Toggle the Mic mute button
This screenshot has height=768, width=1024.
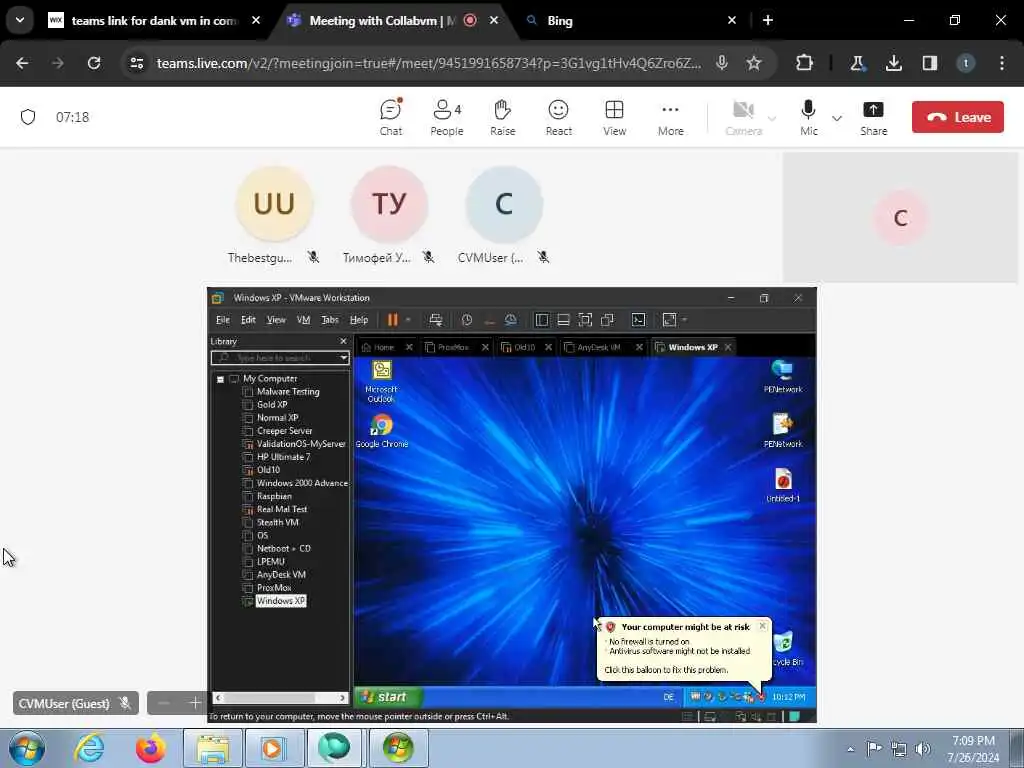coord(808,118)
